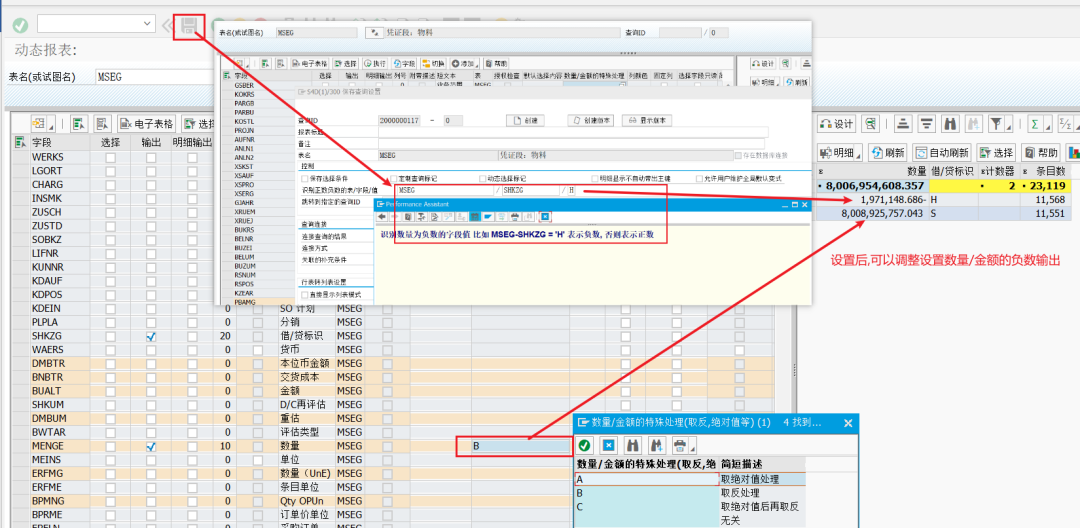Open the transaction command field dropdown
1080x528 pixels.
pyautogui.click(x=148, y=24)
